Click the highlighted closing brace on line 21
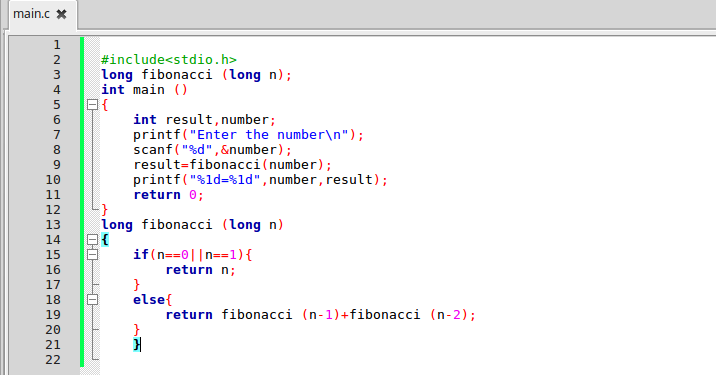 137,344
